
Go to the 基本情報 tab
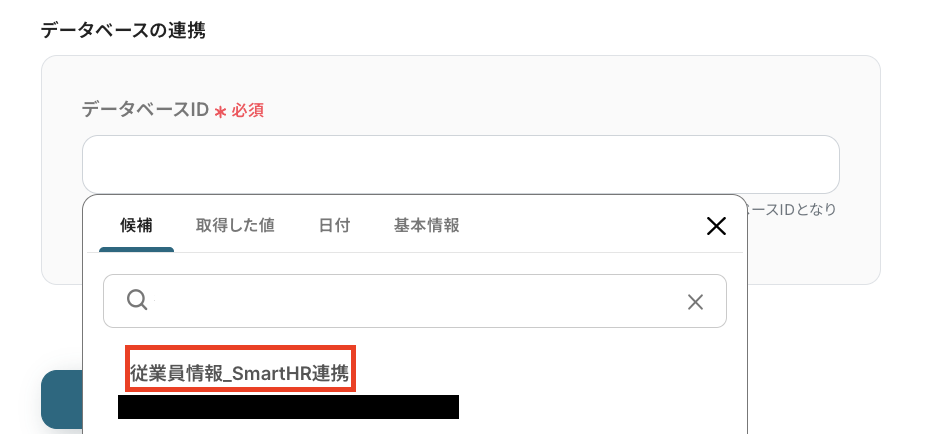(x=426, y=226)
